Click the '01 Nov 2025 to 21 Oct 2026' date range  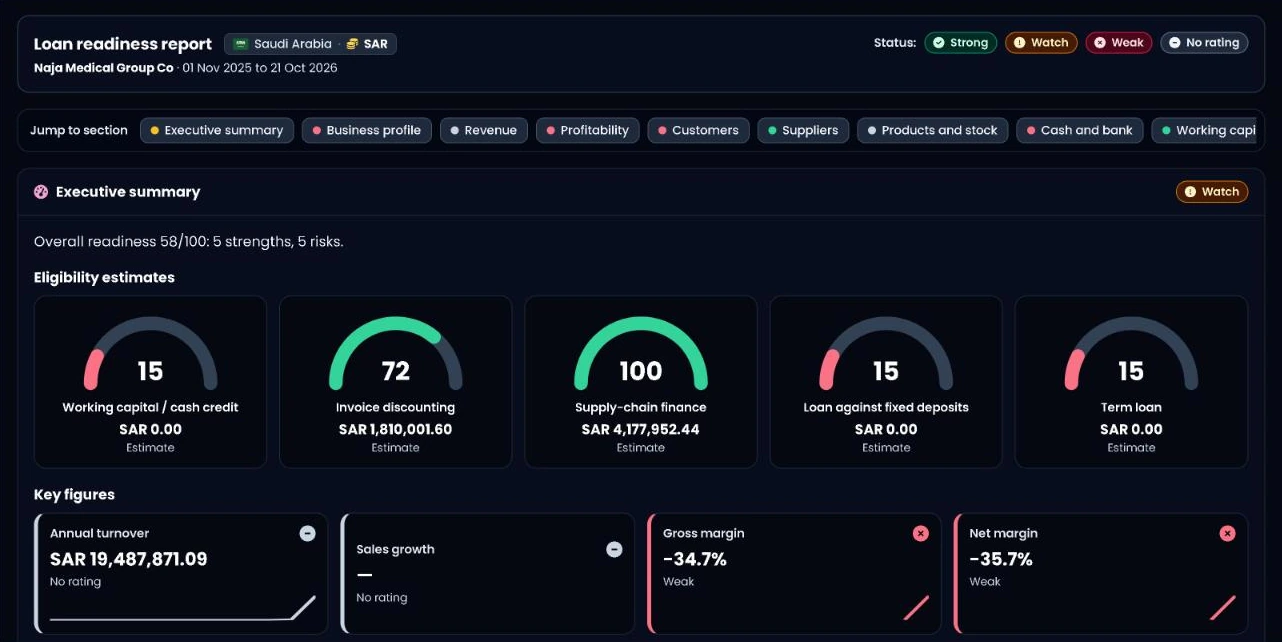click(260, 69)
